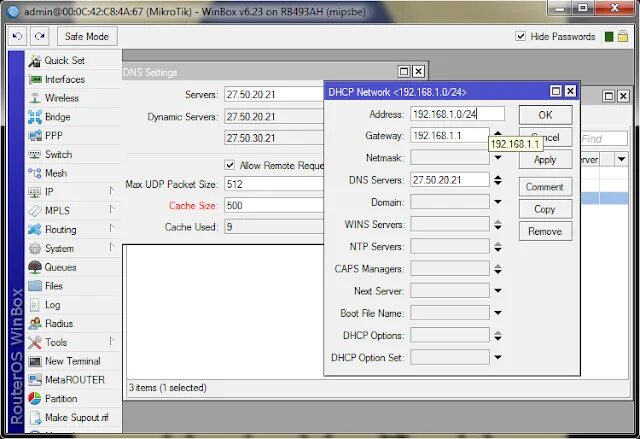Click the Log document icon
640x439 pixels.
point(35,305)
